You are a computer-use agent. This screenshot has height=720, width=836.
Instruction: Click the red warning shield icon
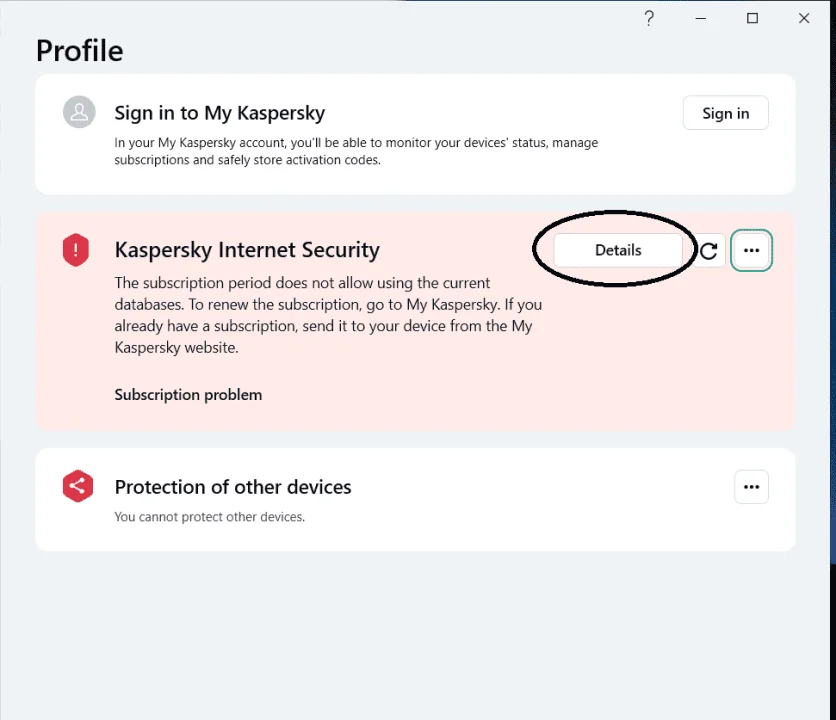point(76,250)
